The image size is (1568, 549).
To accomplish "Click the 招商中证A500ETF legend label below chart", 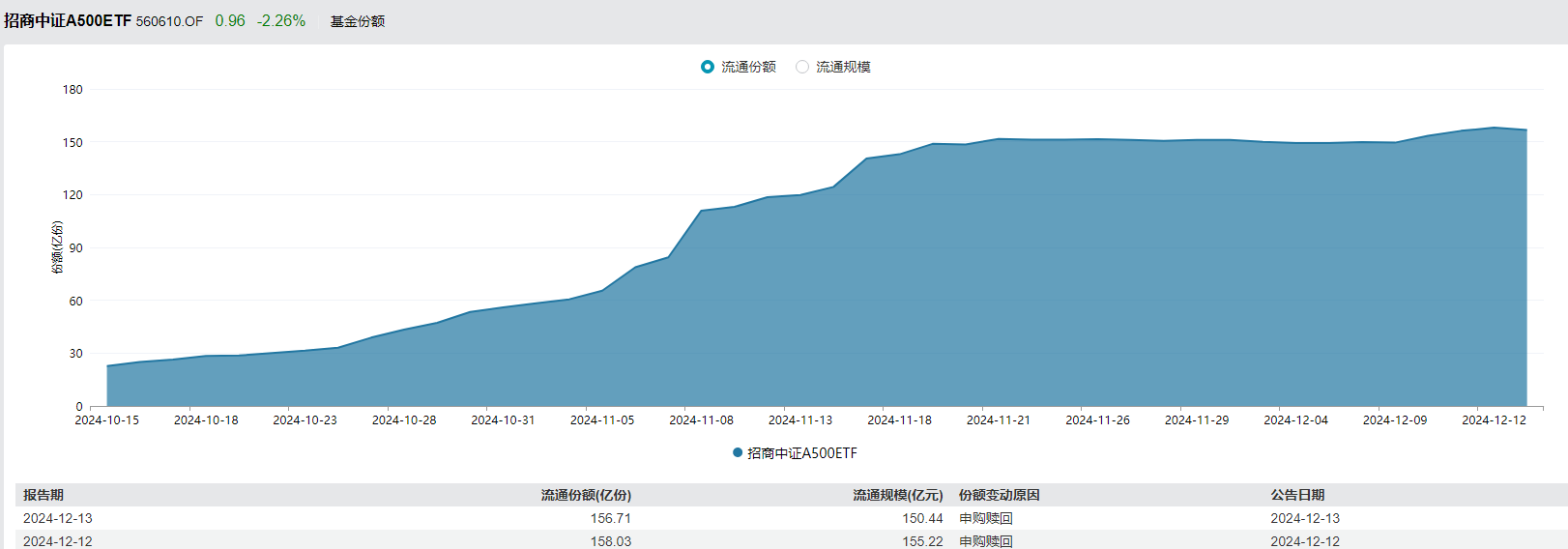I will [x=801, y=452].
